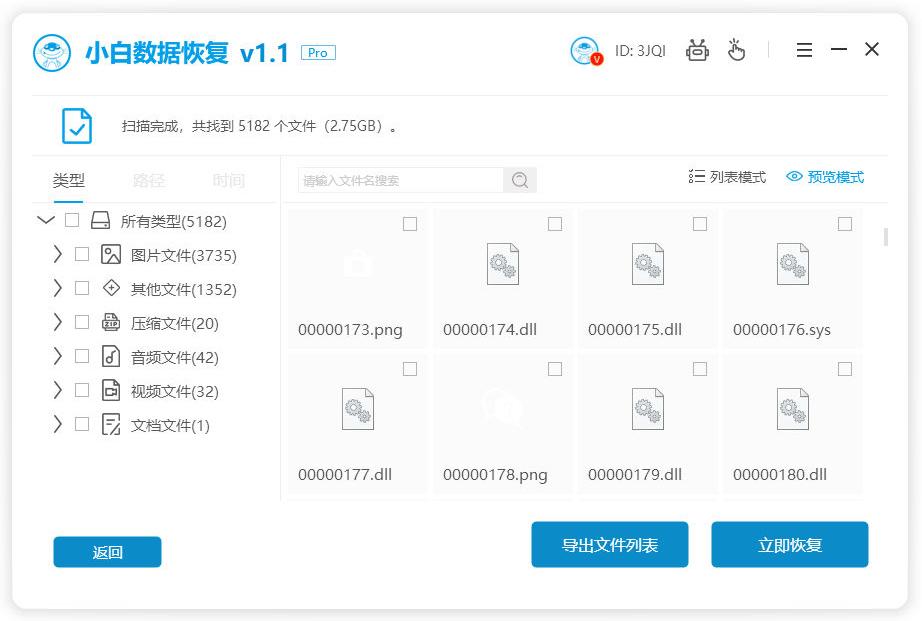
Task: Select the checkbox on 00000174.dll
Action: coord(555,224)
